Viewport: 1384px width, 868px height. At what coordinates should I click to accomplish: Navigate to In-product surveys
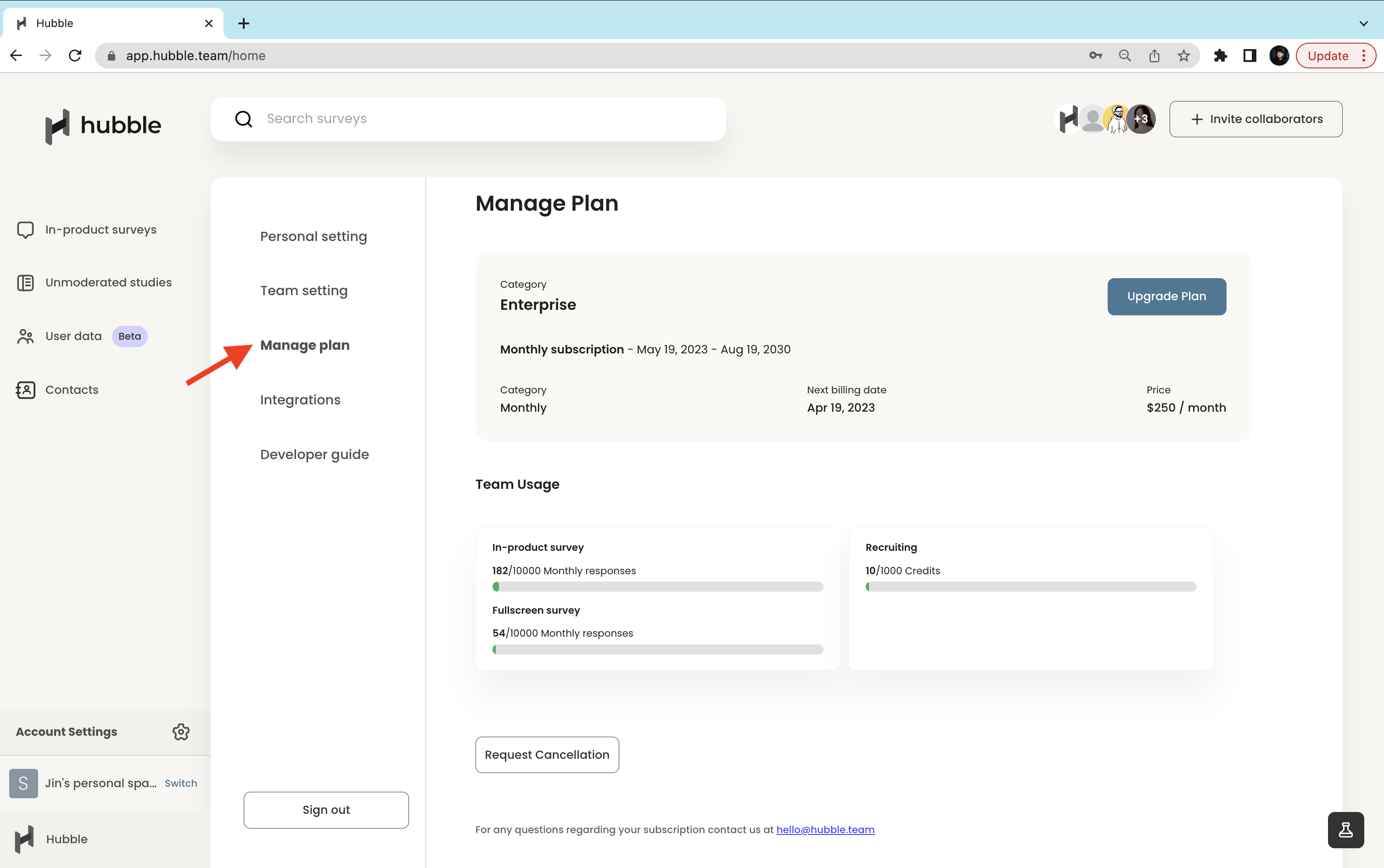pyautogui.click(x=101, y=230)
